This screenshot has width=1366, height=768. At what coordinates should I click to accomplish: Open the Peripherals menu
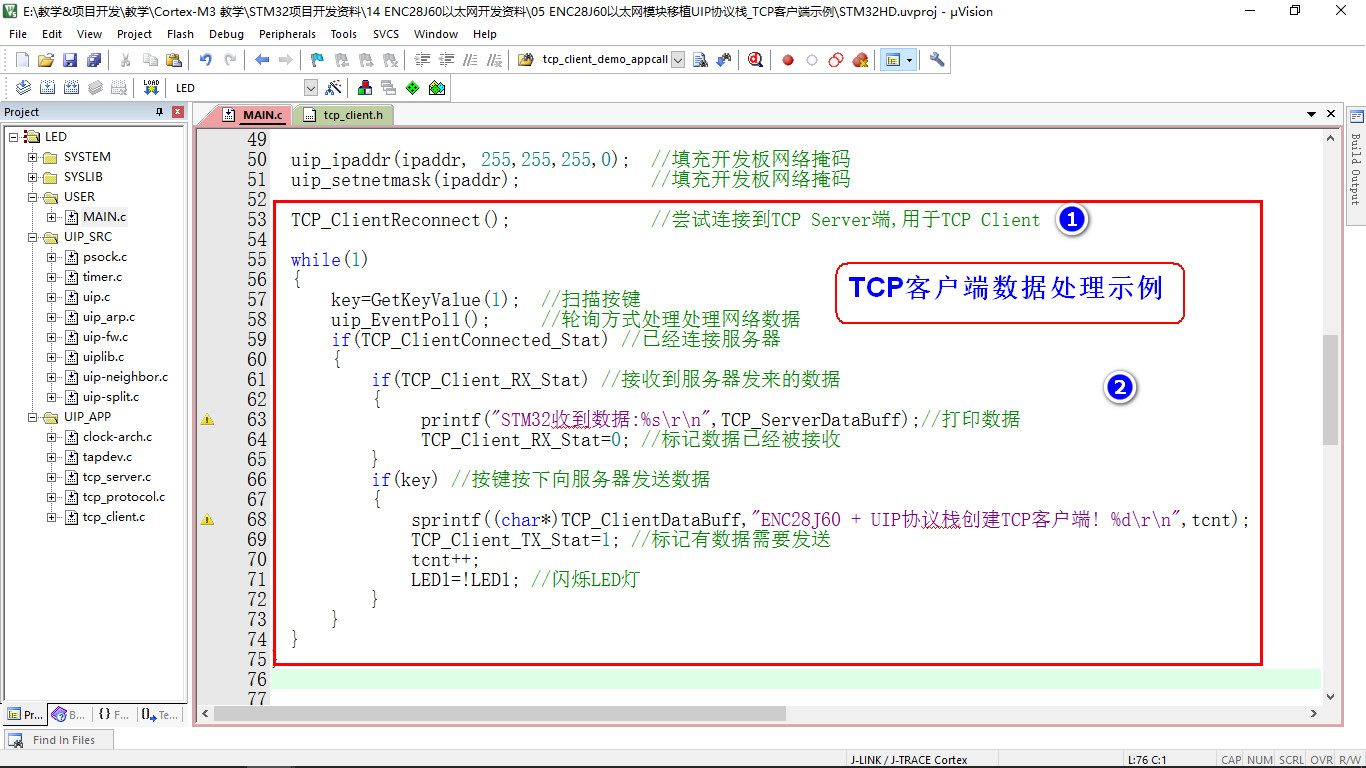pos(287,34)
